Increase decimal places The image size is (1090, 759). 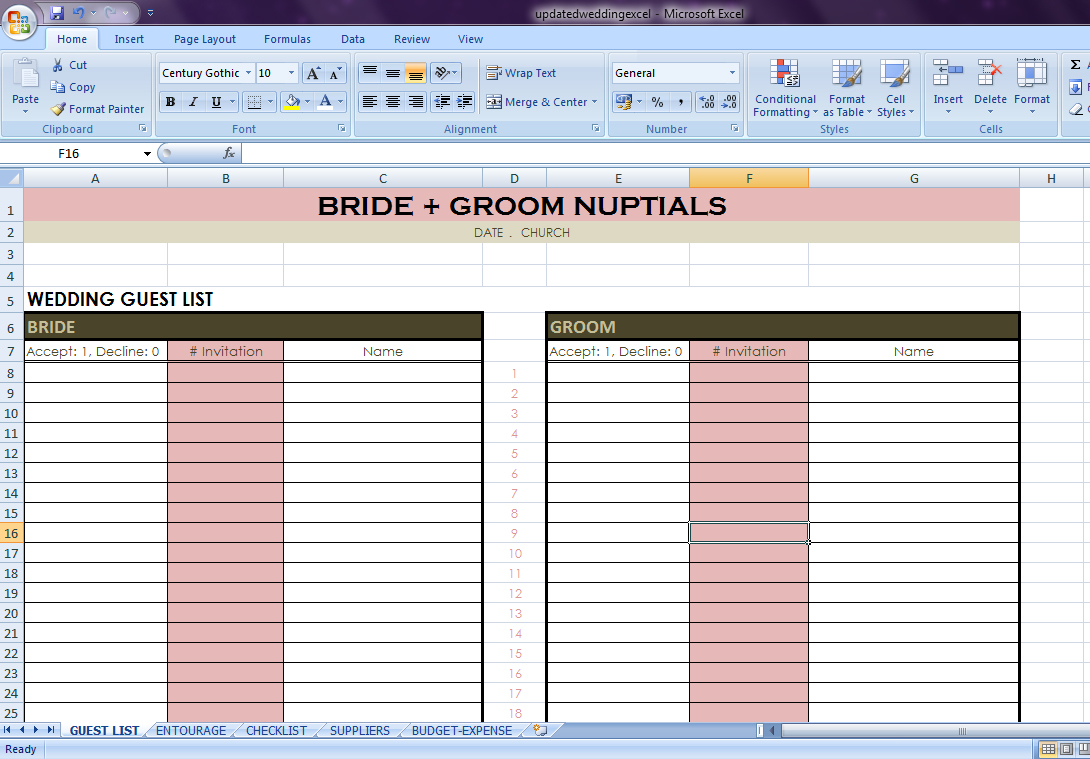pos(706,102)
